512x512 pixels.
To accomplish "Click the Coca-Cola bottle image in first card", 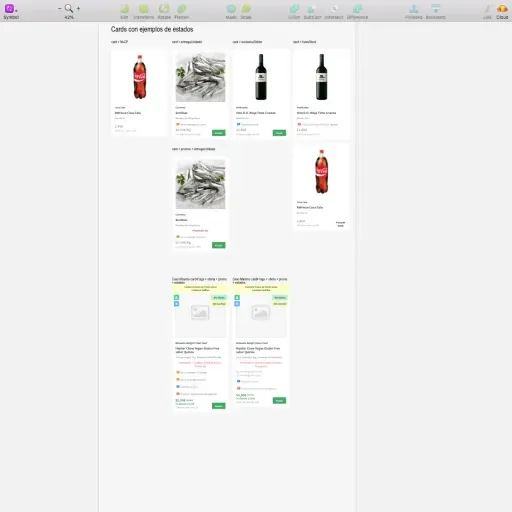I will (x=140, y=77).
